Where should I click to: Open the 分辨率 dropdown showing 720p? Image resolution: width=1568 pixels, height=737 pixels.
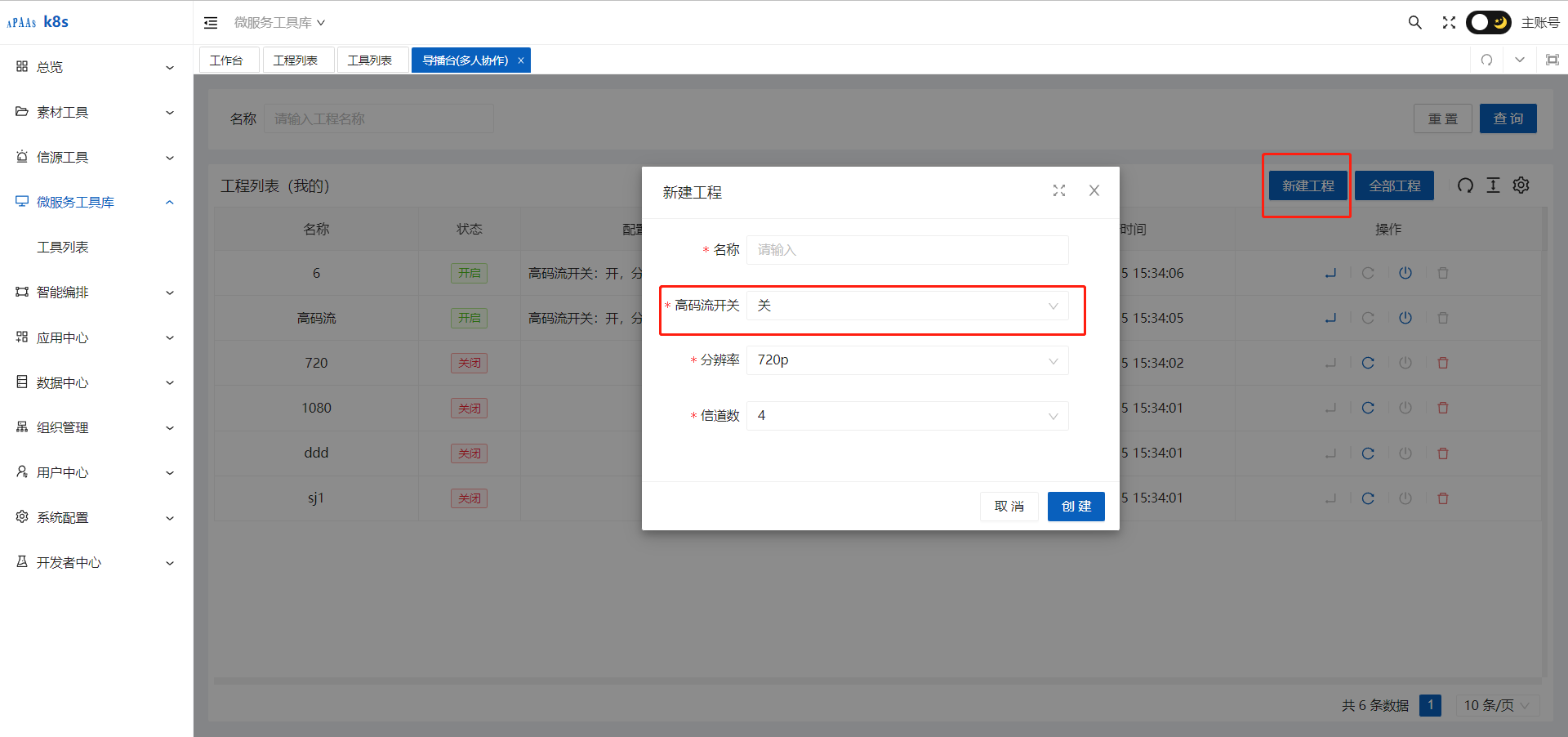click(x=906, y=360)
